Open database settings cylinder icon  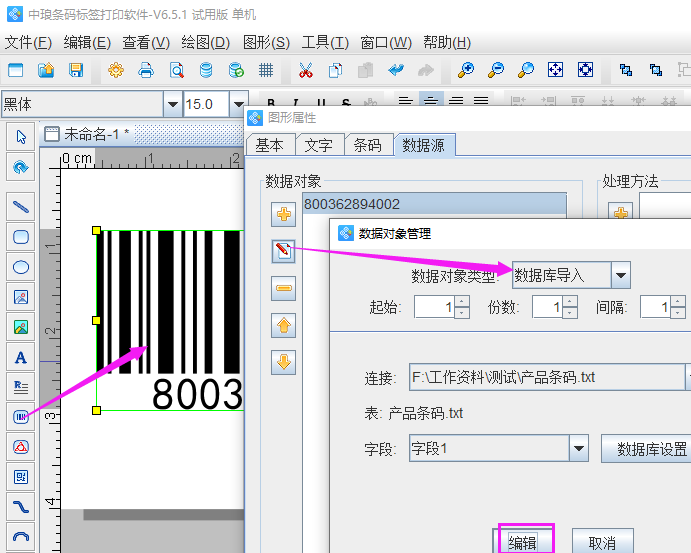tap(206, 70)
